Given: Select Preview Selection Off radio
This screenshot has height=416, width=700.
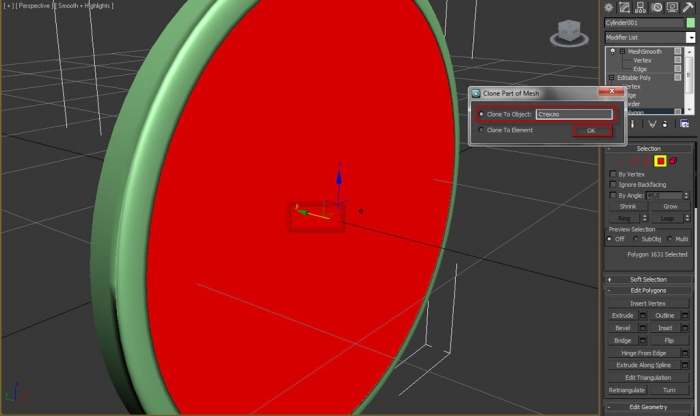Looking at the screenshot, I should (609, 239).
